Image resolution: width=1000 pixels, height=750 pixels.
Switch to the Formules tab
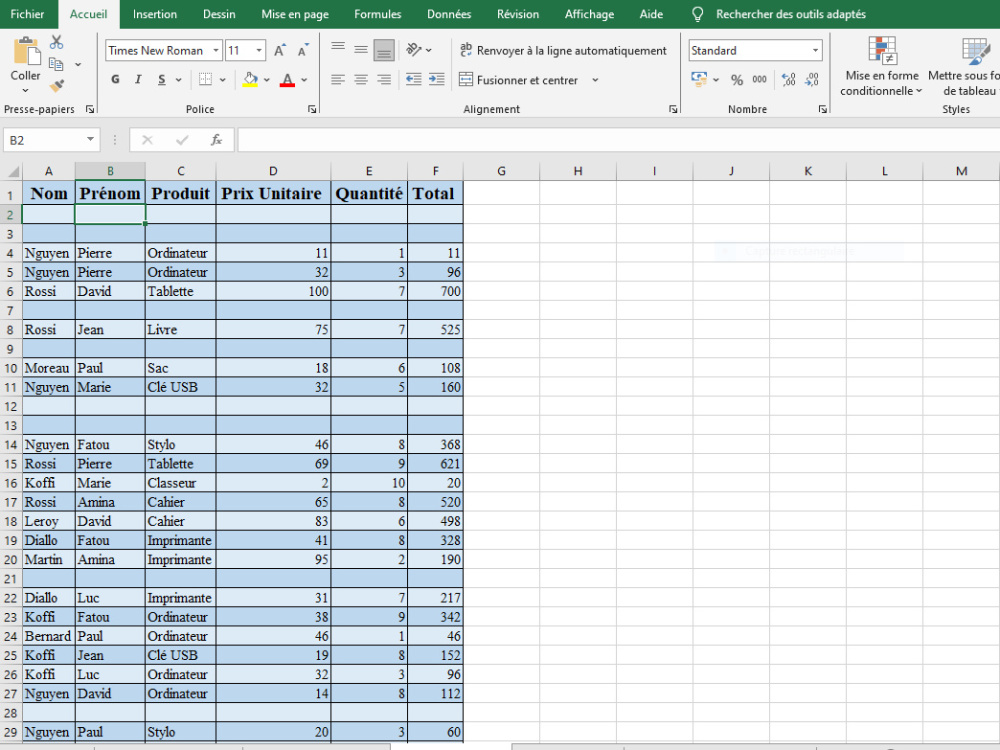tap(378, 14)
